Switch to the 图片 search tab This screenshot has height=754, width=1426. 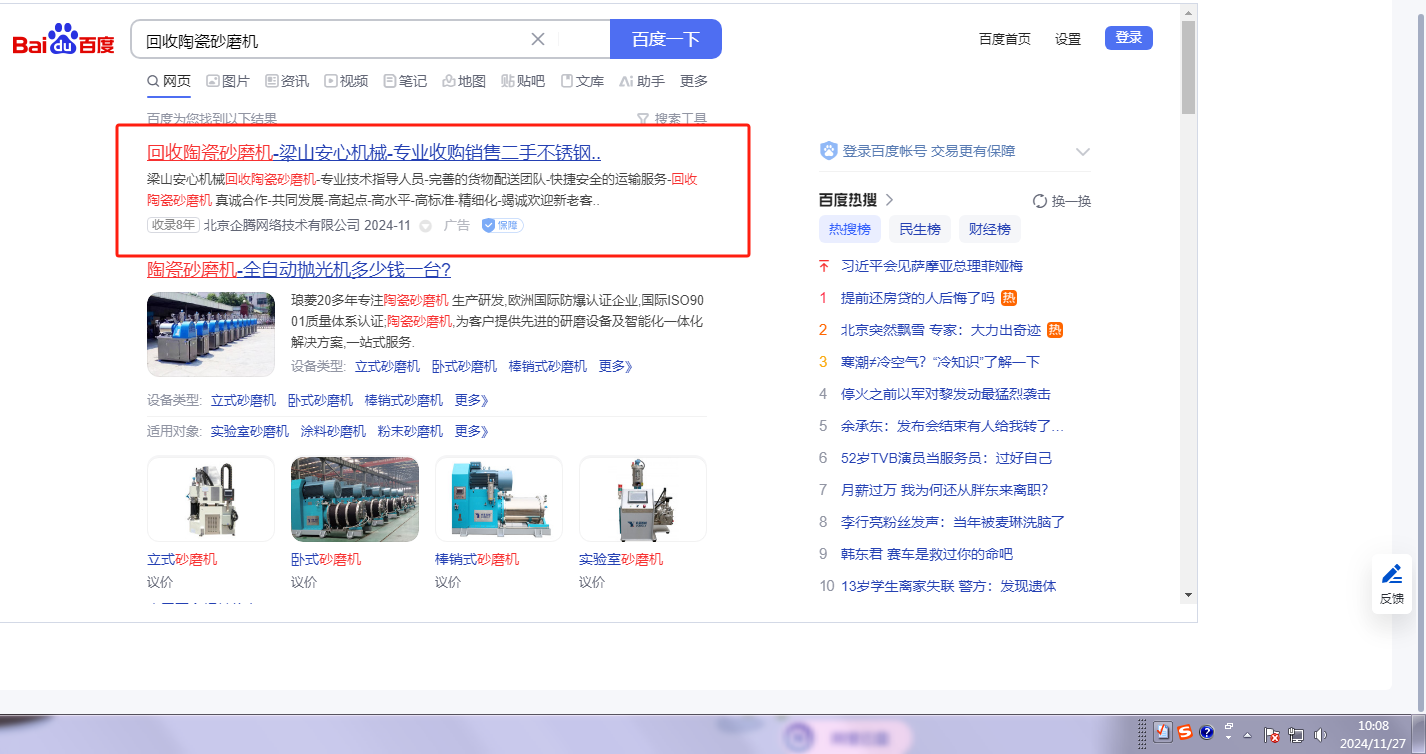228,81
